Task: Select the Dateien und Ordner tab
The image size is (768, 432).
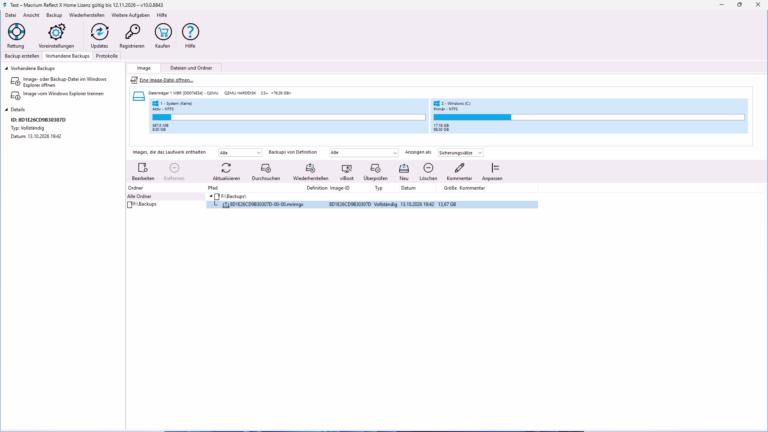Action: pyautogui.click(x=191, y=68)
